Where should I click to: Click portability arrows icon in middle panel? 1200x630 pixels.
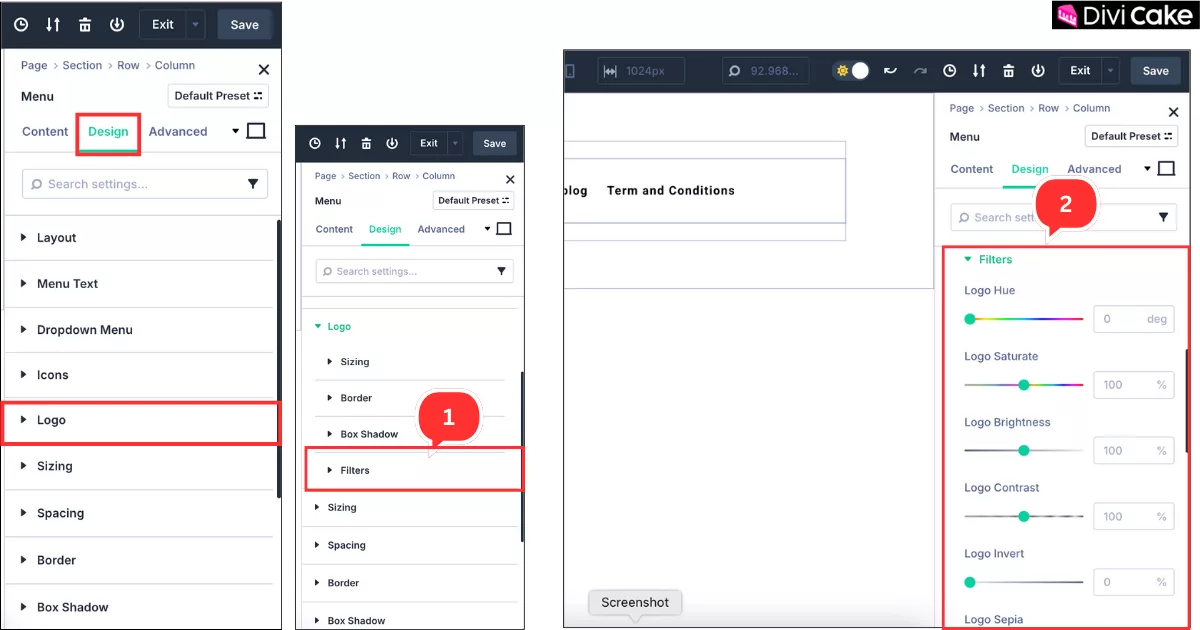(x=340, y=143)
